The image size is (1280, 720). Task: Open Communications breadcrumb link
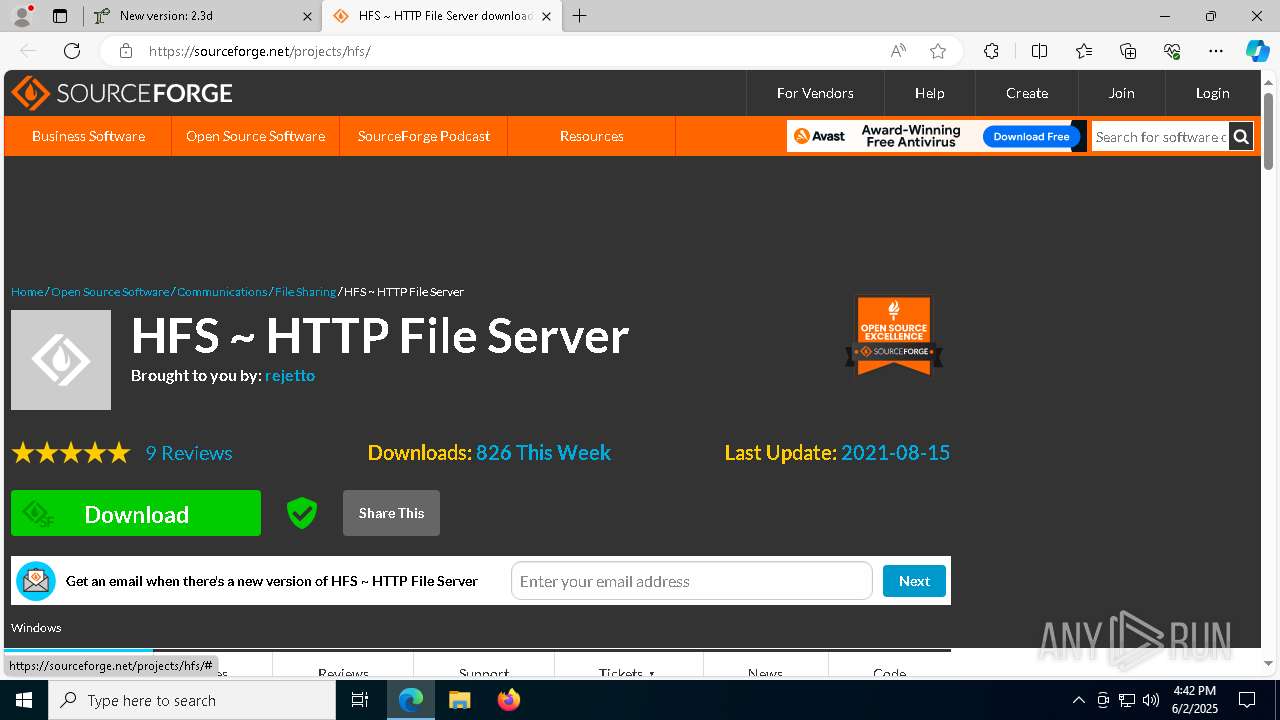[x=222, y=292]
